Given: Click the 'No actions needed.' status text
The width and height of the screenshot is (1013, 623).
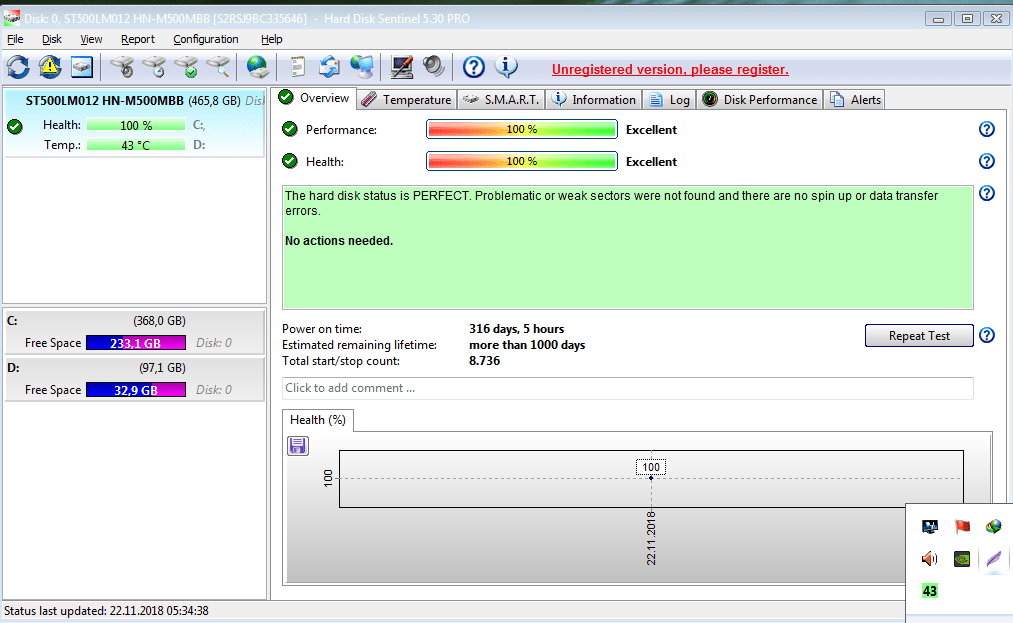Looking at the screenshot, I should [x=339, y=240].
